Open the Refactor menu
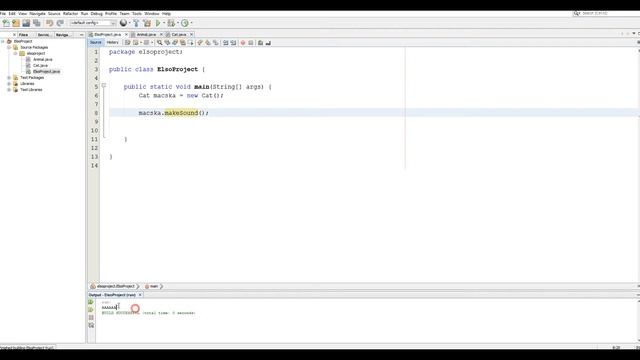Screen dimensions: 640x360 [70, 13]
